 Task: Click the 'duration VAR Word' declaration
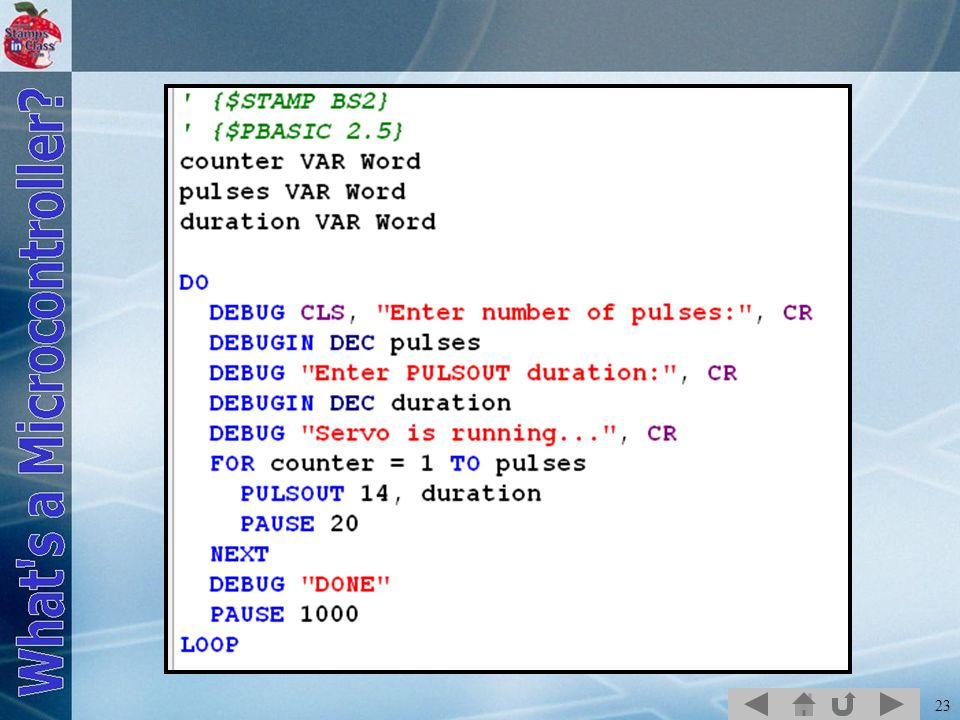307,222
